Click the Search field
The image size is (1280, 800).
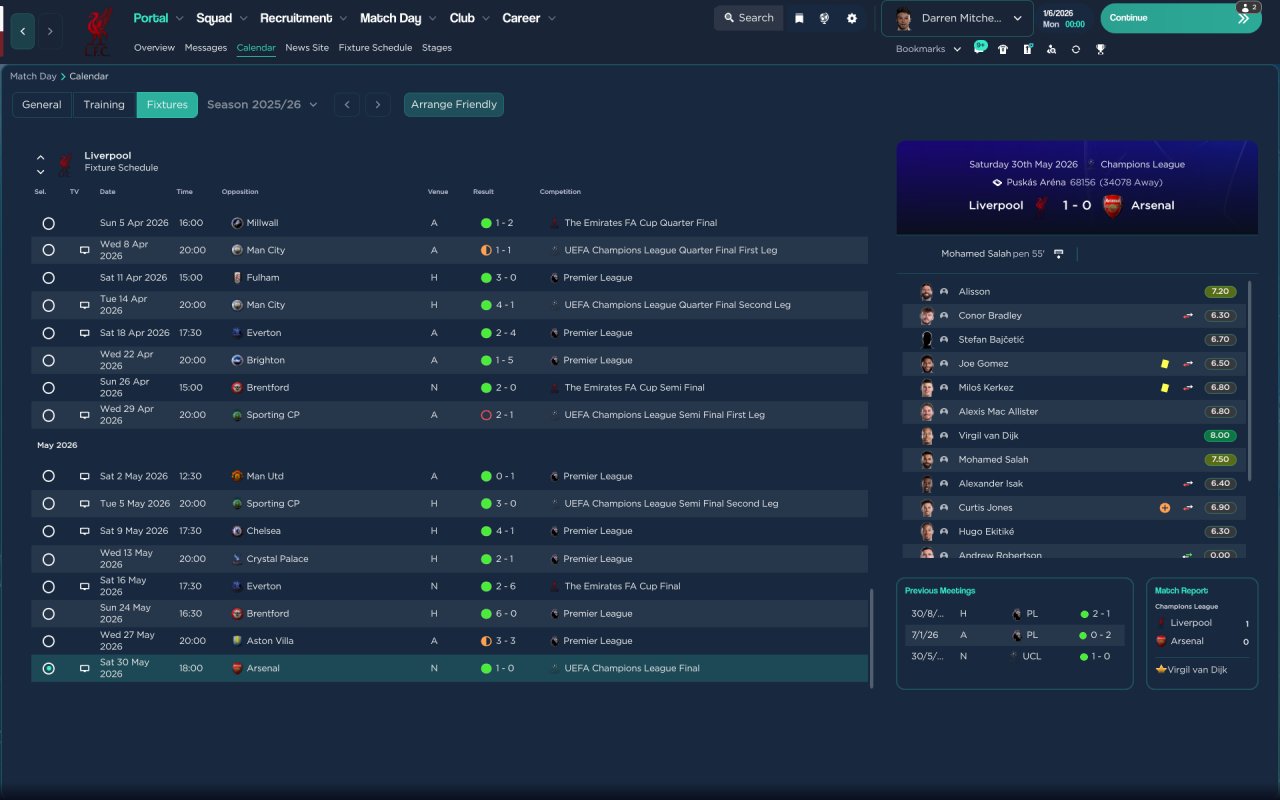pos(749,18)
